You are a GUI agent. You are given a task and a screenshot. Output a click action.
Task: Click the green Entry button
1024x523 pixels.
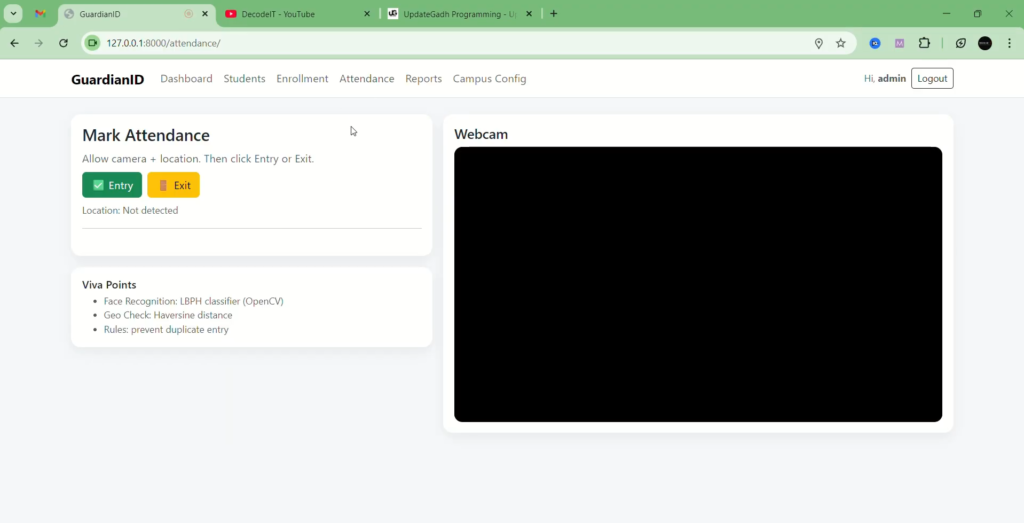click(112, 185)
